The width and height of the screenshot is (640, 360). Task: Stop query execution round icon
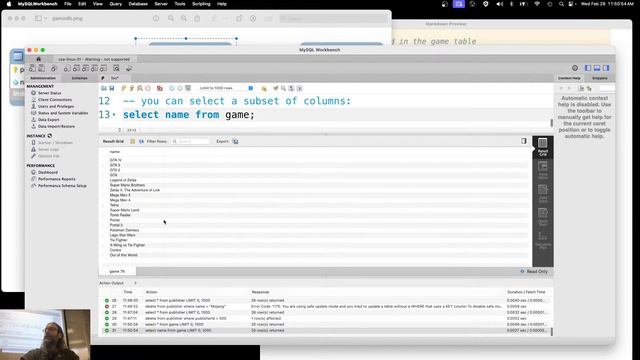click(148, 88)
